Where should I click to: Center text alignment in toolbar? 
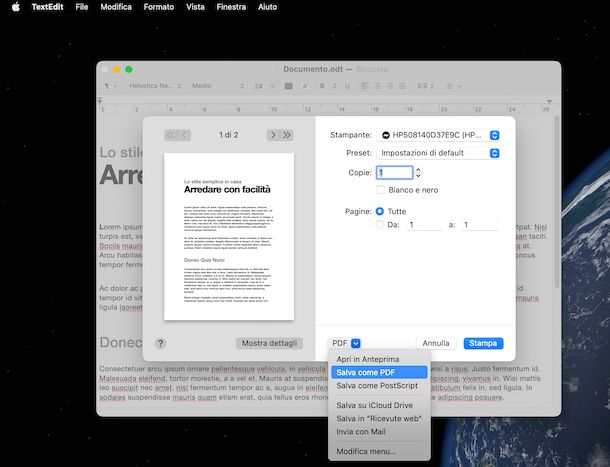[377, 86]
